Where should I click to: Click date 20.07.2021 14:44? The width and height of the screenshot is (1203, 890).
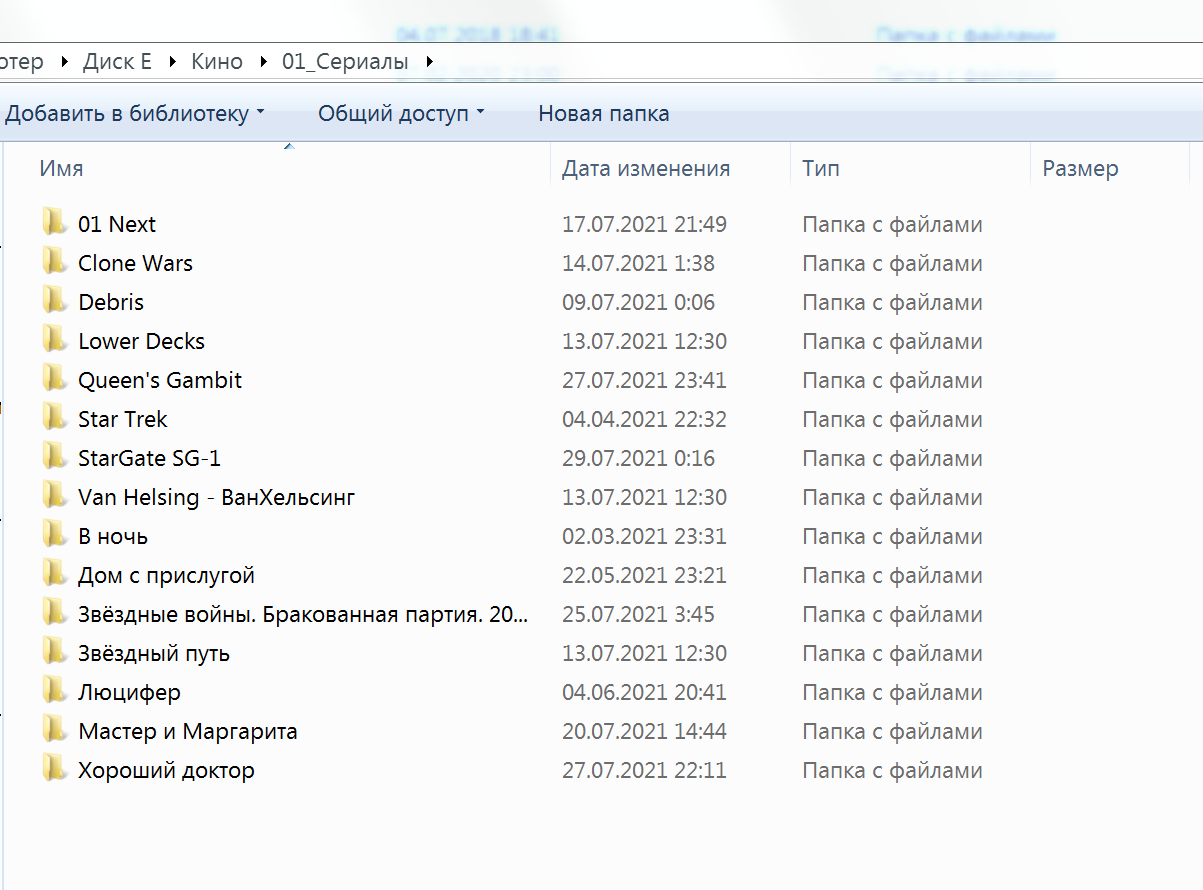(644, 731)
